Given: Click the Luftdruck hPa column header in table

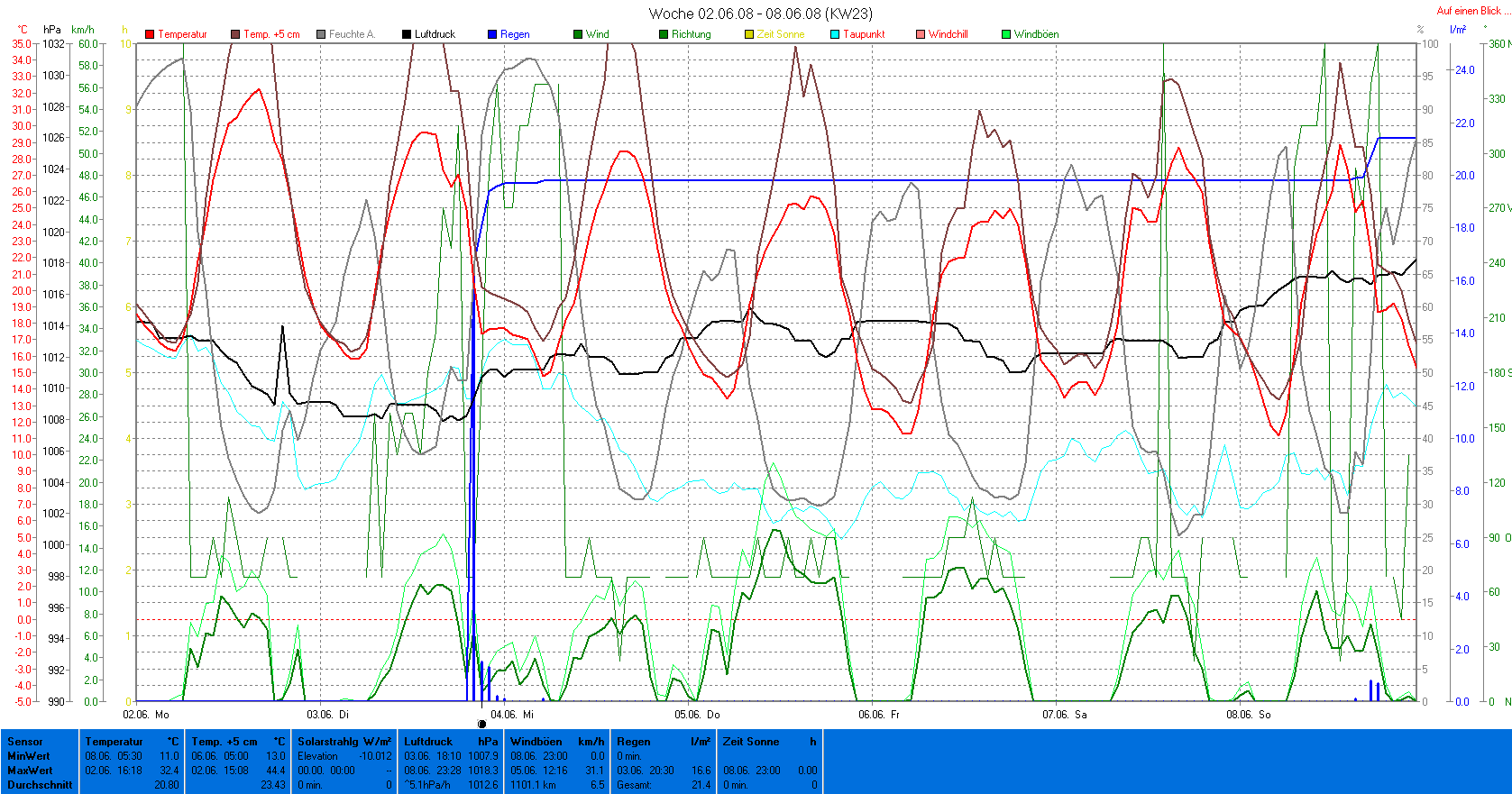Looking at the screenshot, I should [451, 742].
